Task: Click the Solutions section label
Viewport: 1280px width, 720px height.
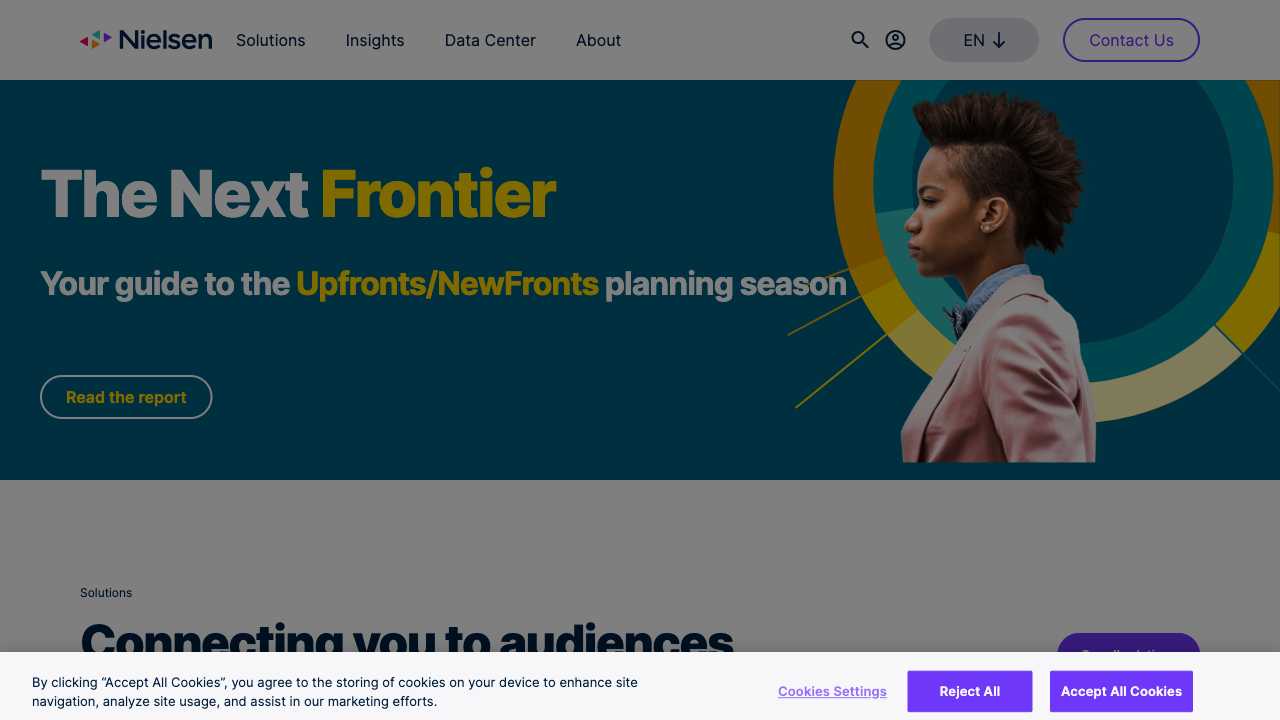Action: [x=106, y=593]
